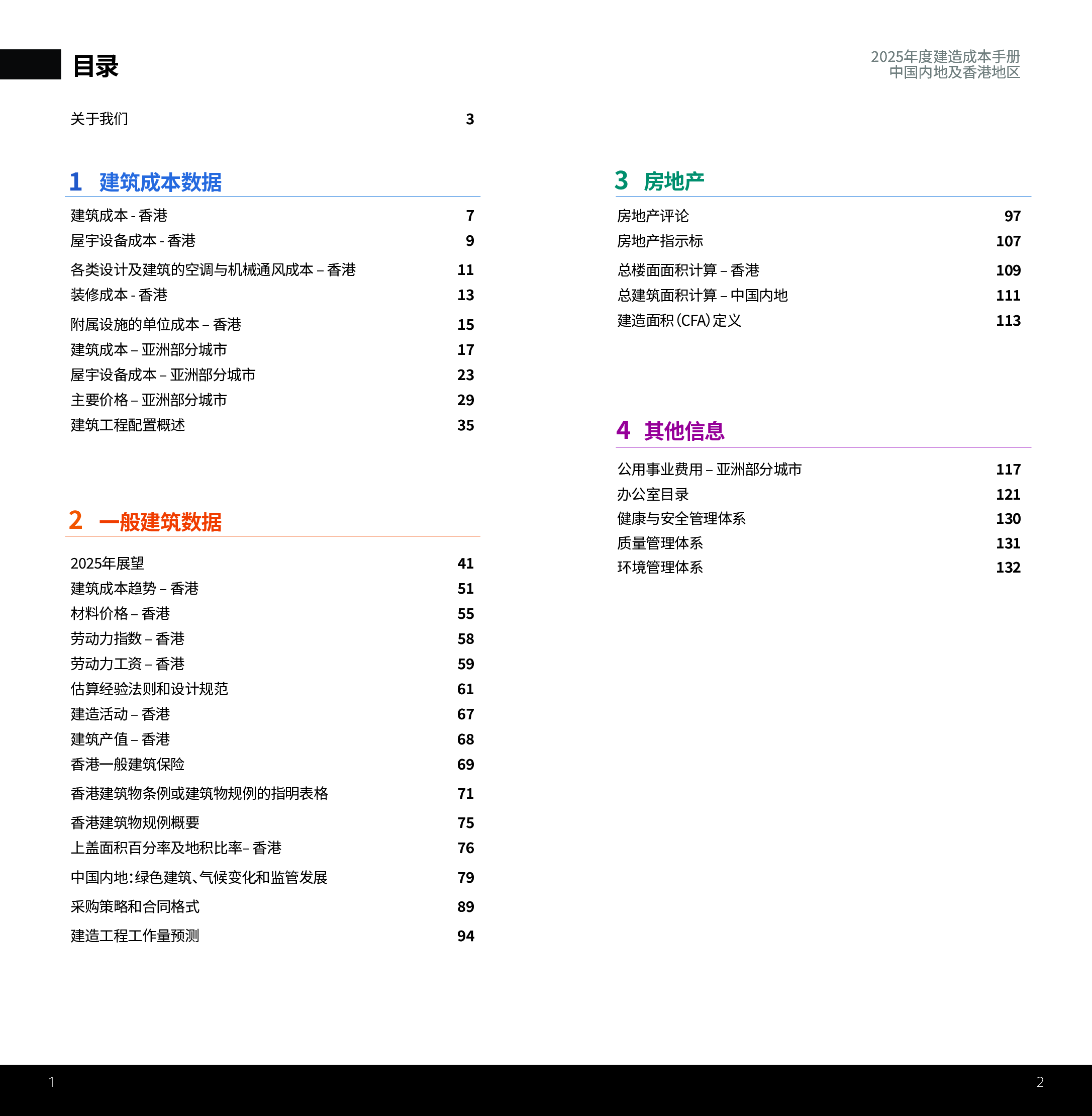This screenshot has height=1116, width=1092.
Task: Select the 材料价格 – 香港 entry
Action: point(121,614)
